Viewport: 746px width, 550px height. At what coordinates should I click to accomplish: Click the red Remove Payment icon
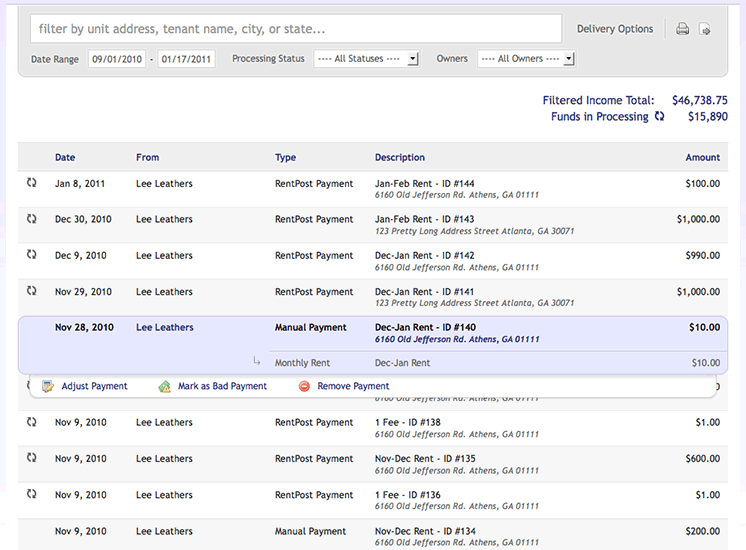304,386
